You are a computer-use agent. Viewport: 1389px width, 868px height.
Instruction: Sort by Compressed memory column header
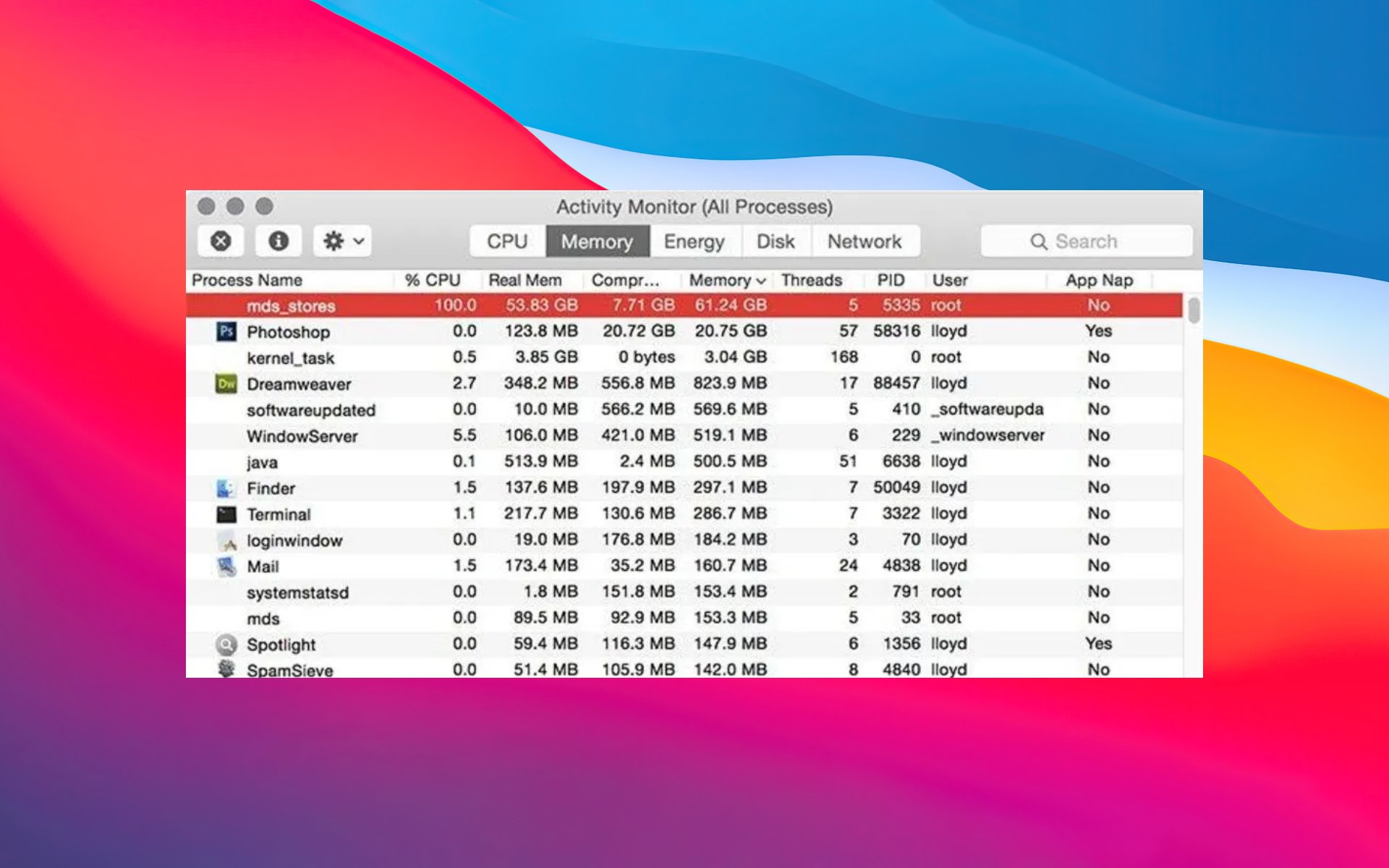626,280
